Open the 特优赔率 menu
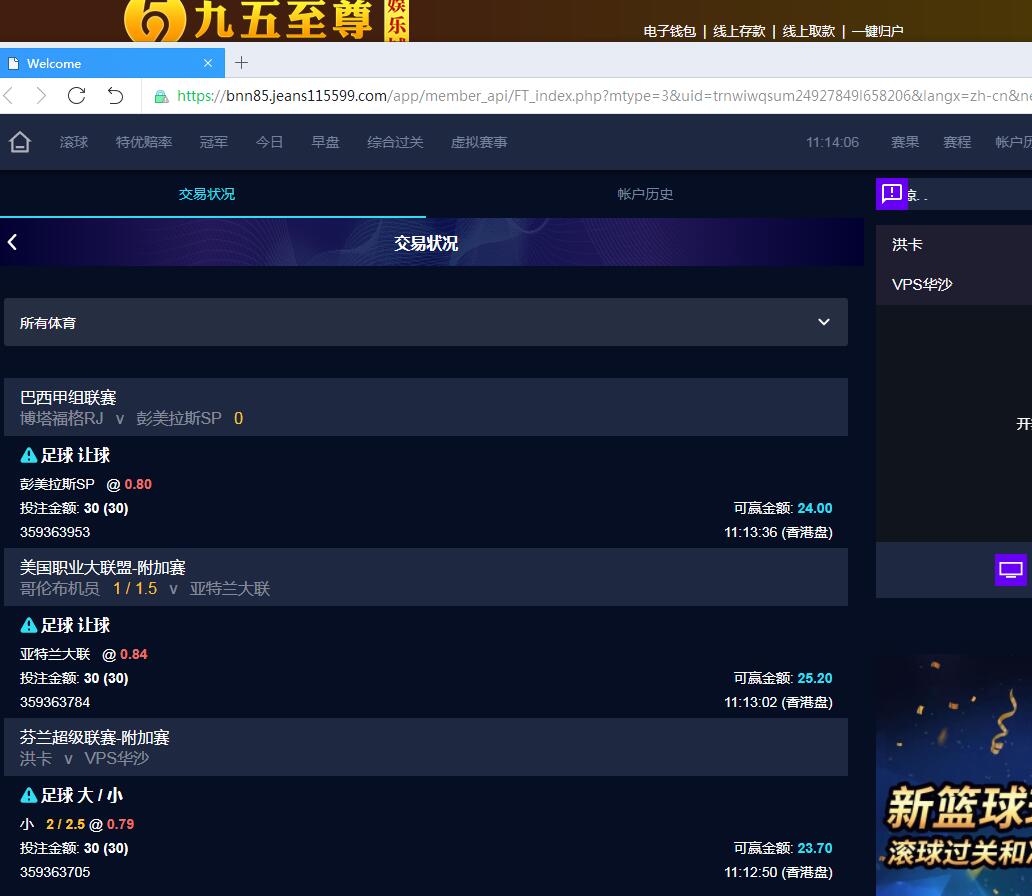 (x=144, y=142)
